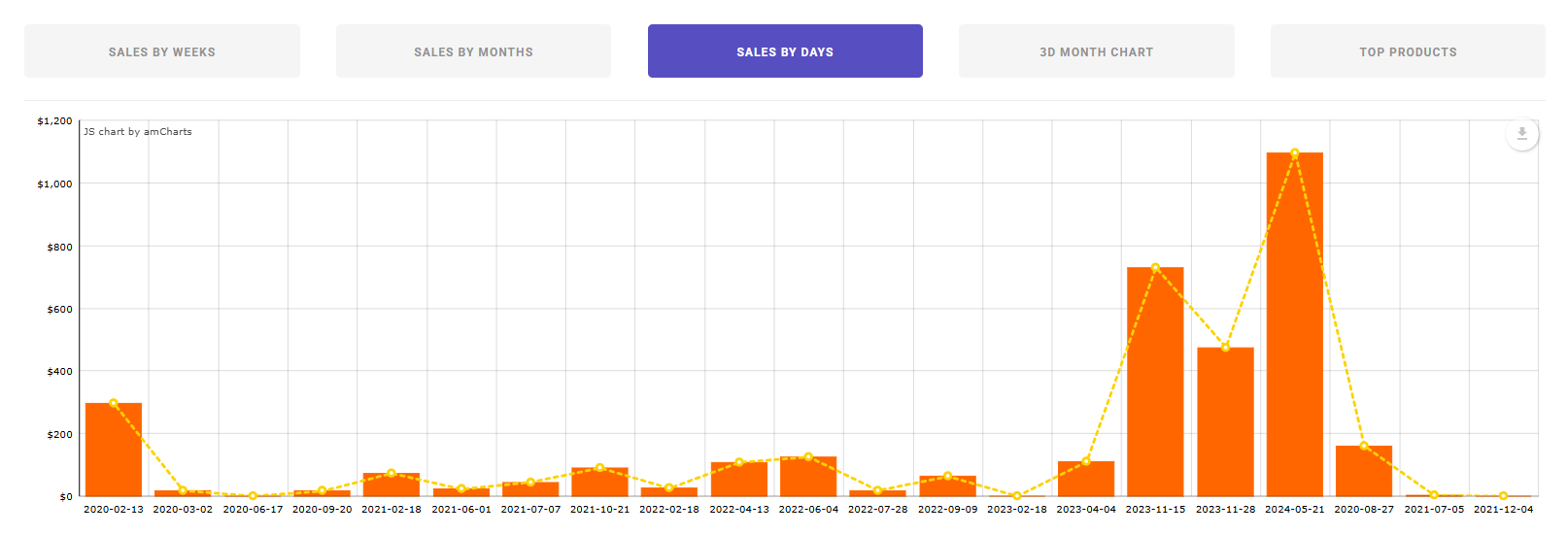Select the tallest bar for 2024-05-21

point(1295,324)
